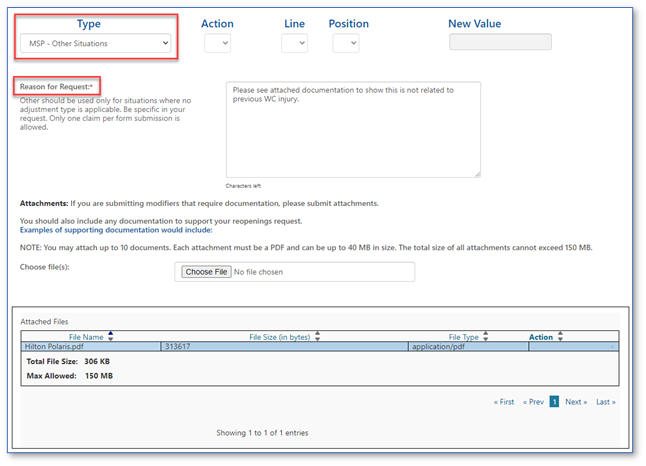The image size is (646, 466).
Task: Go to the Next page of entries
Action: (575, 402)
